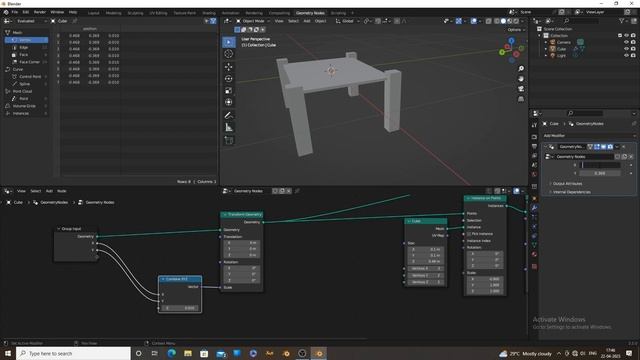Open Microsoft Edge from the taskbar
Viewport: 640px width, 360px height.
pos(172,353)
